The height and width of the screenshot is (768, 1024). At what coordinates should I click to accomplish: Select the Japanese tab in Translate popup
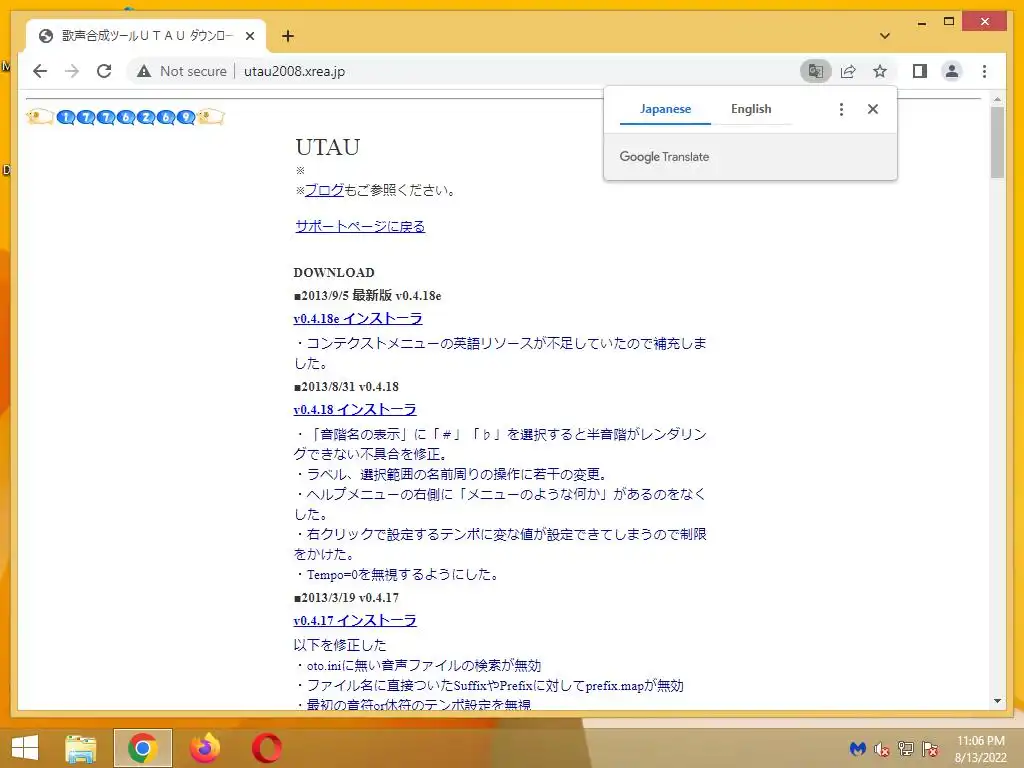pyautogui.click(x=665, y=109)
